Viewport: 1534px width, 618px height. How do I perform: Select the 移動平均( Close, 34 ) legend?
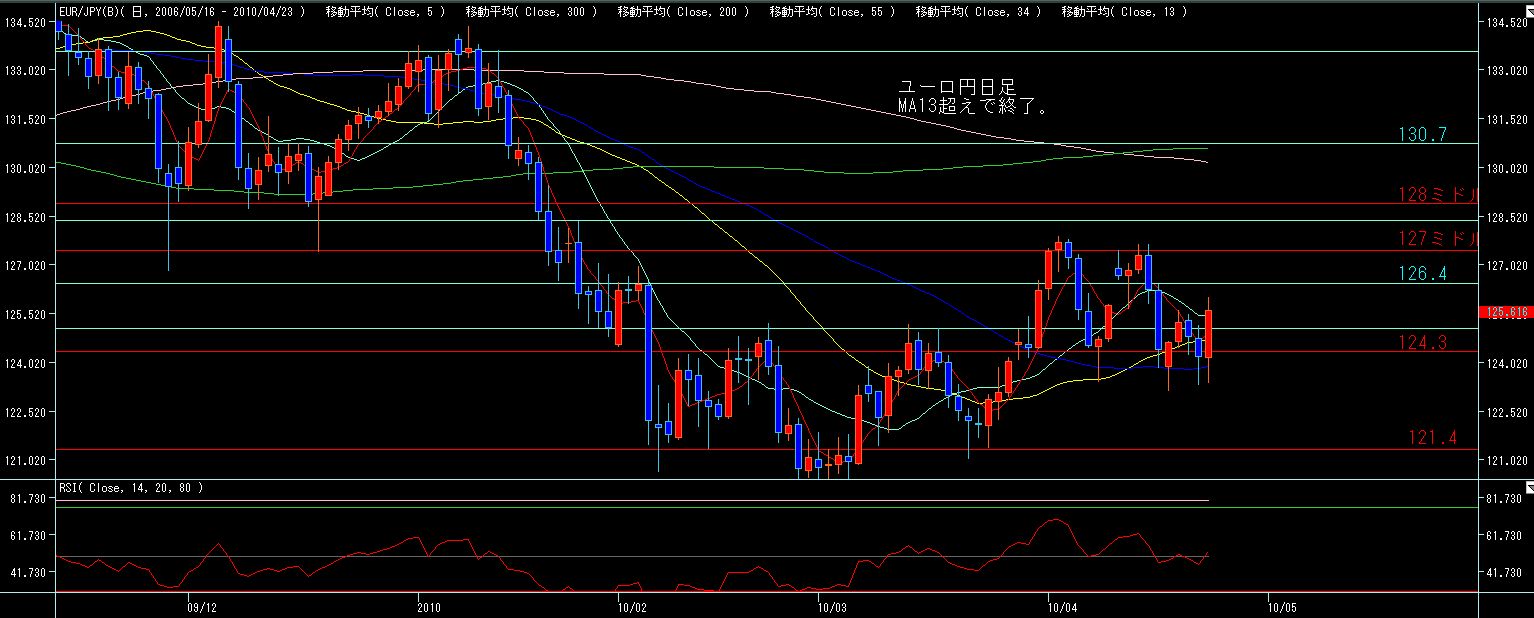coord(978,12)
